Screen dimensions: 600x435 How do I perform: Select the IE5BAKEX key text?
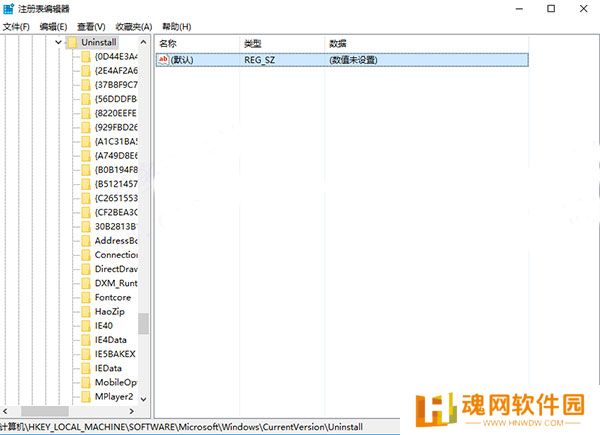pyautogui.click(x=115, y=354)
